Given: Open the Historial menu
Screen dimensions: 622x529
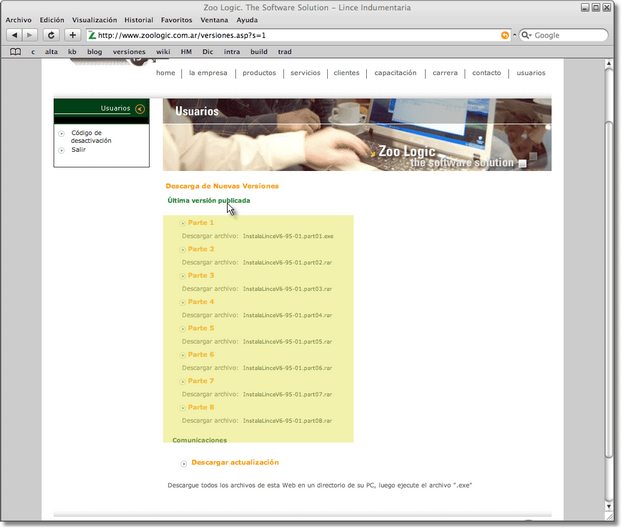Looking at the screenshot, I should [x=138, y=20].
